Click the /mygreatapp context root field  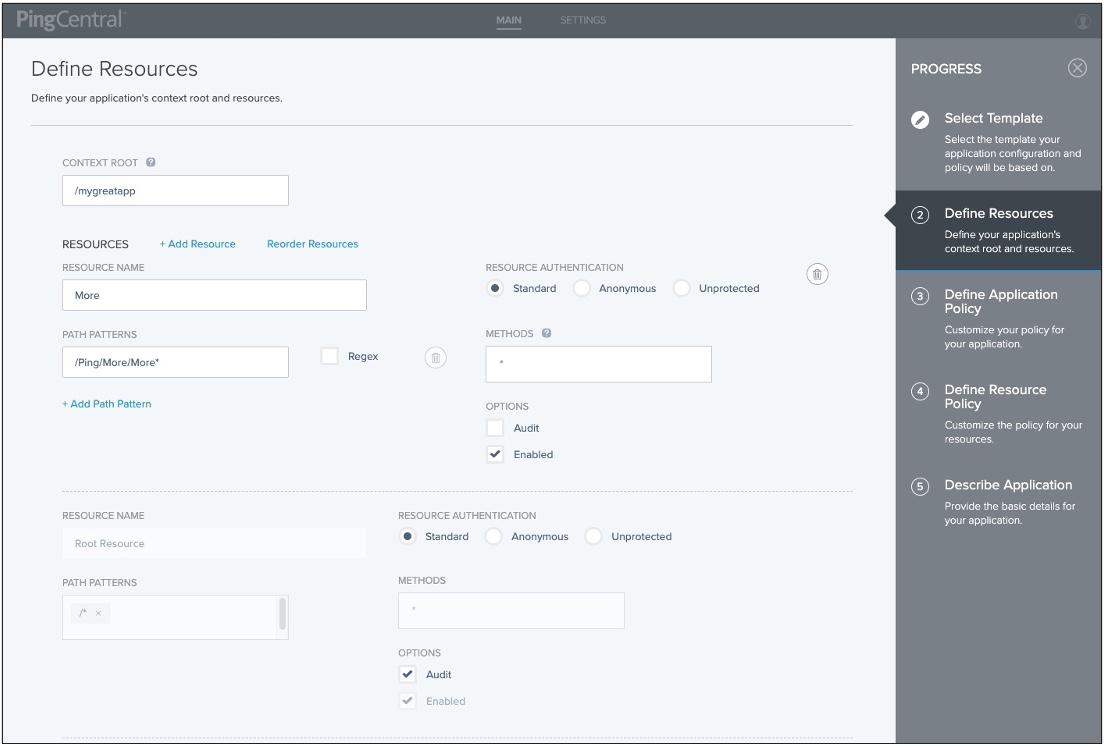[x=175, y=190]
